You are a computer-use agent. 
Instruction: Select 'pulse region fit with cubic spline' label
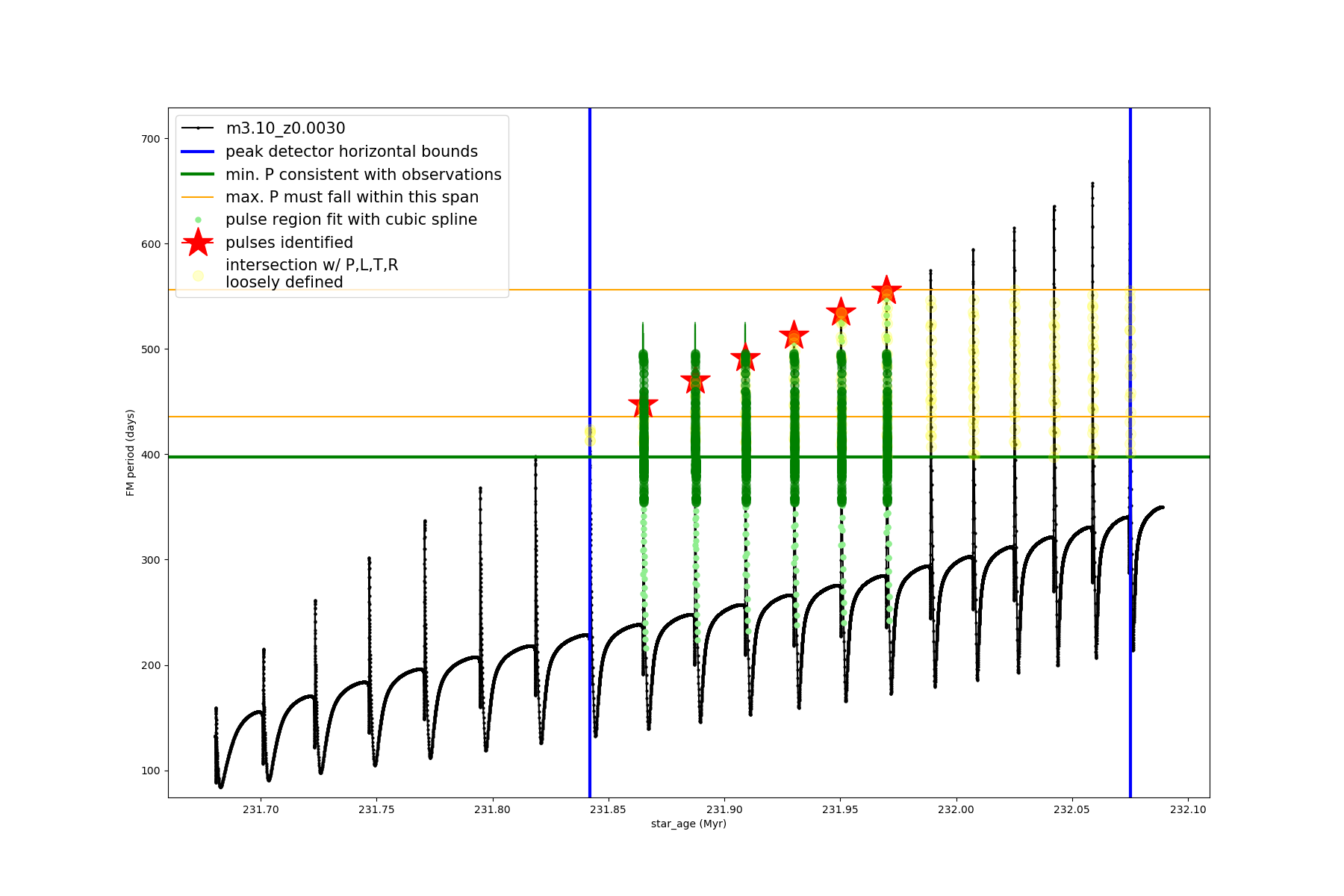351,220
